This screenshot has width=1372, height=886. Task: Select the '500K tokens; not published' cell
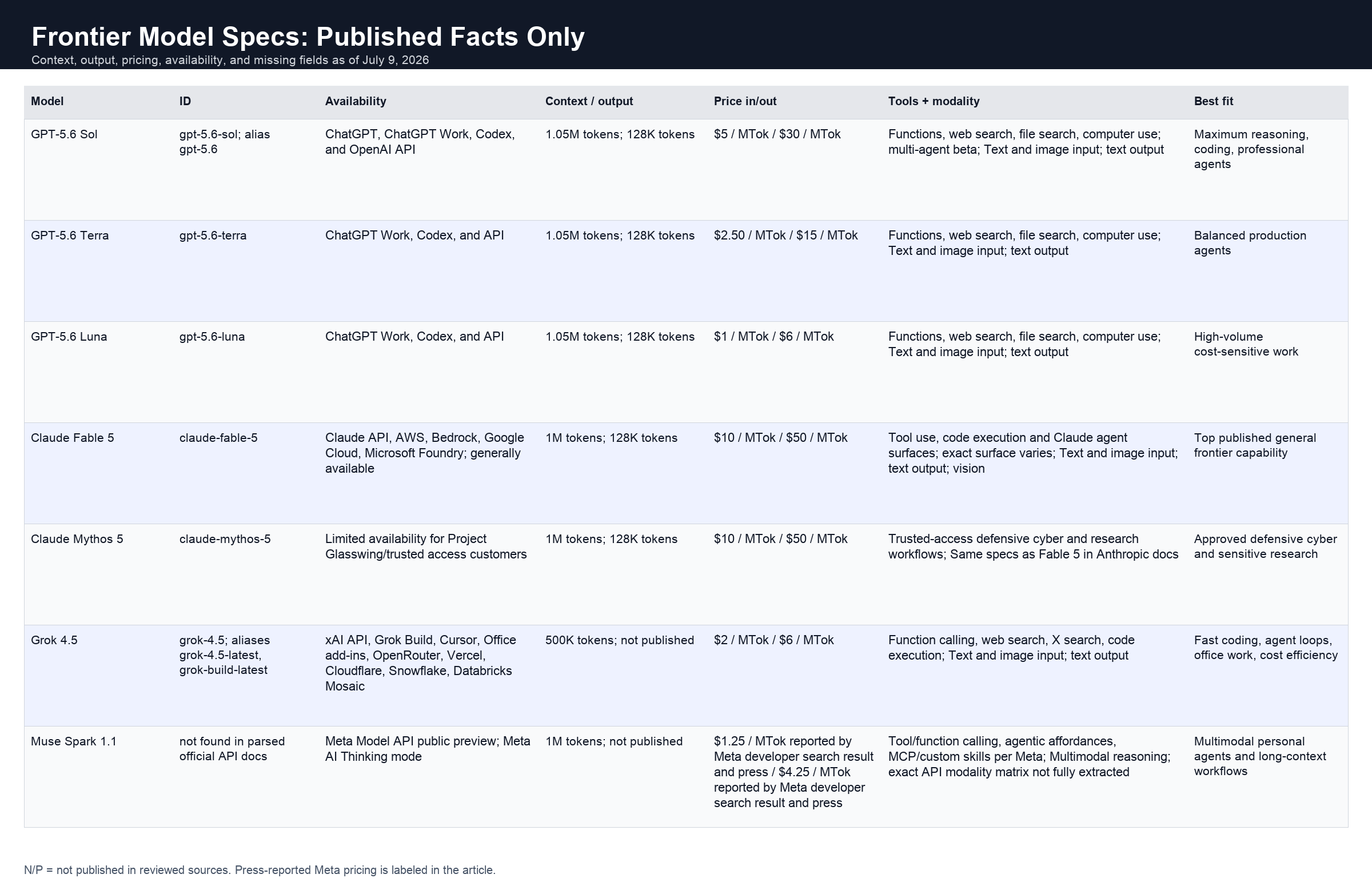point(620,641)
